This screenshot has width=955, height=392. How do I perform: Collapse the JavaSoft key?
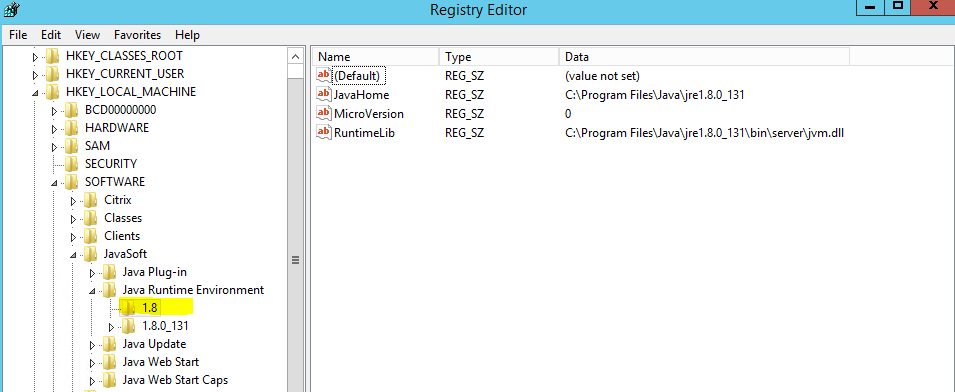click(x=73, y=255)
